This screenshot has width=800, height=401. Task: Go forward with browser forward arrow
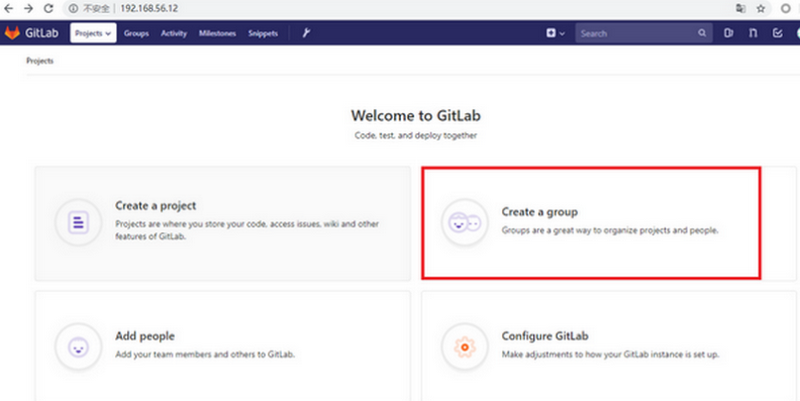(29, 9)
